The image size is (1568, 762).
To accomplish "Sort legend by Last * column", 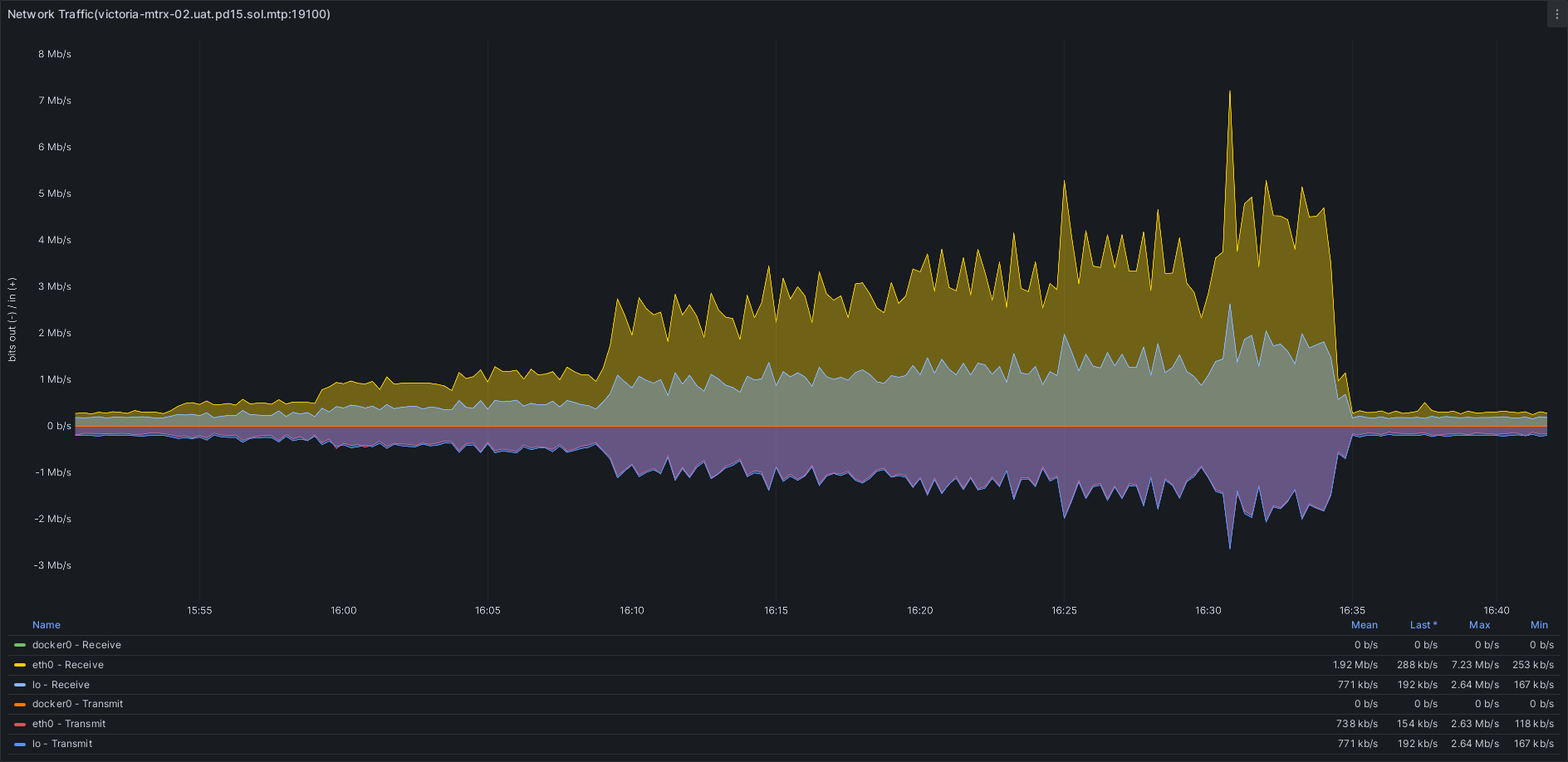I will pos(1423,625).
